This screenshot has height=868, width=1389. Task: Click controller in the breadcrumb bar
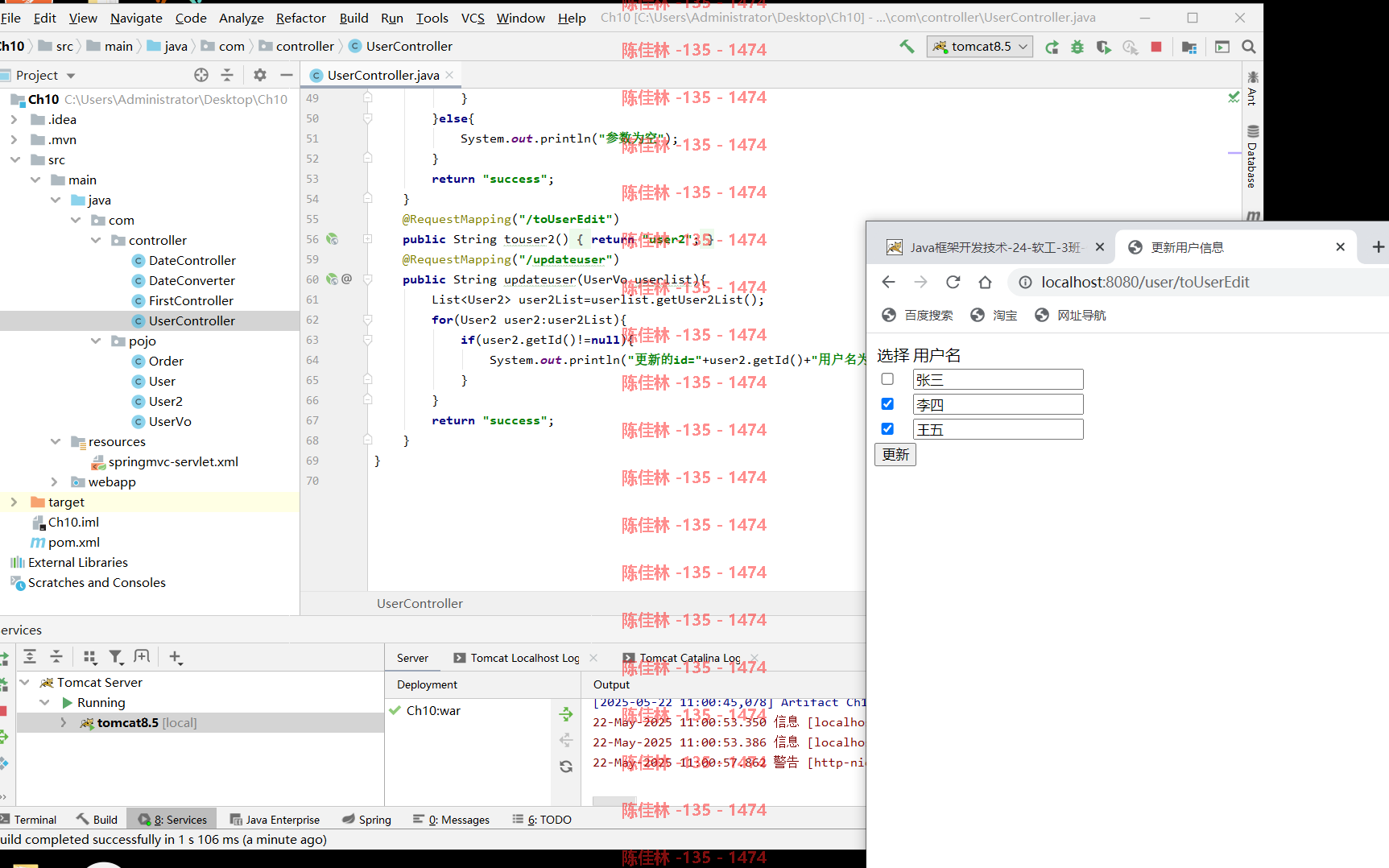tap(304, 46)
